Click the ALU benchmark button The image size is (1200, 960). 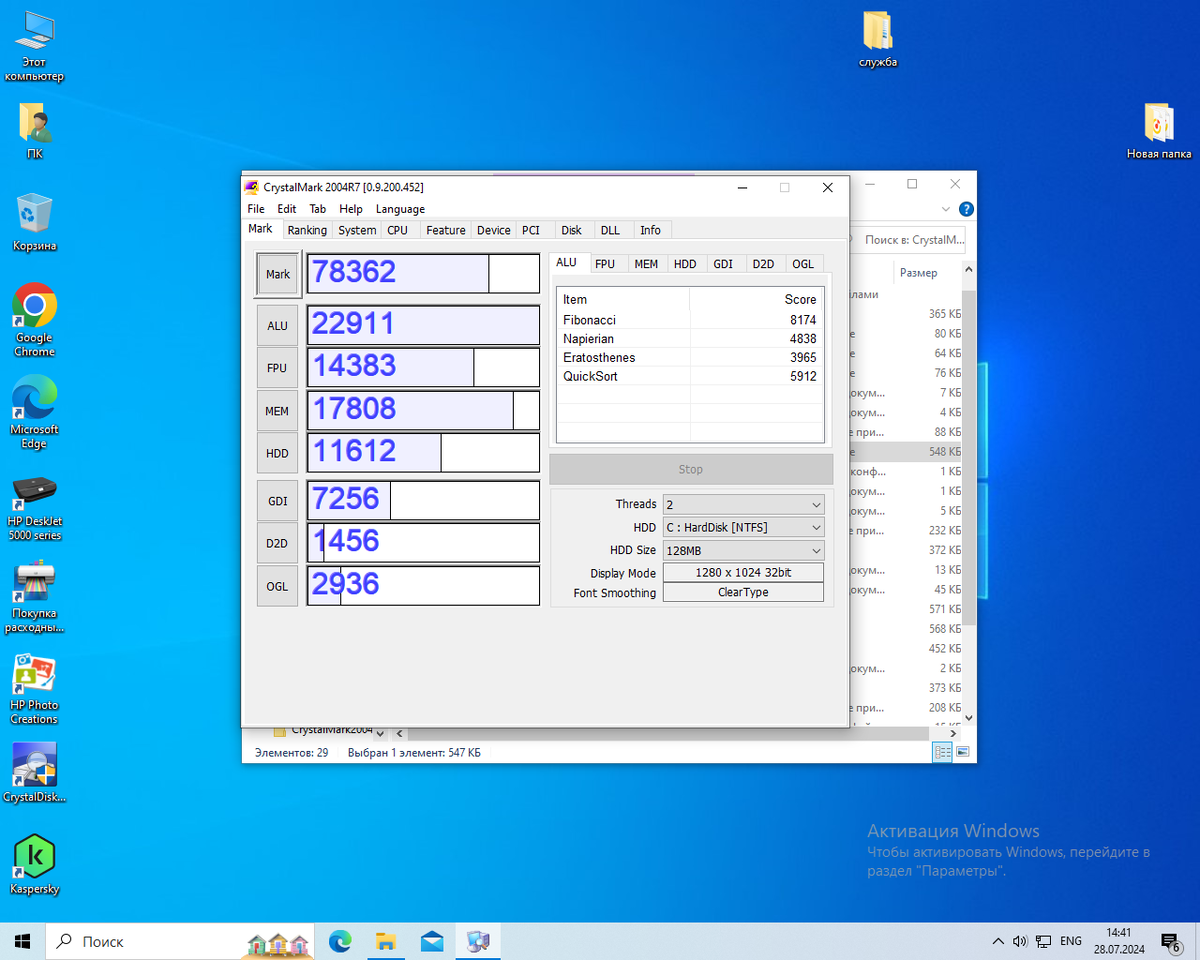click(277, 326)
